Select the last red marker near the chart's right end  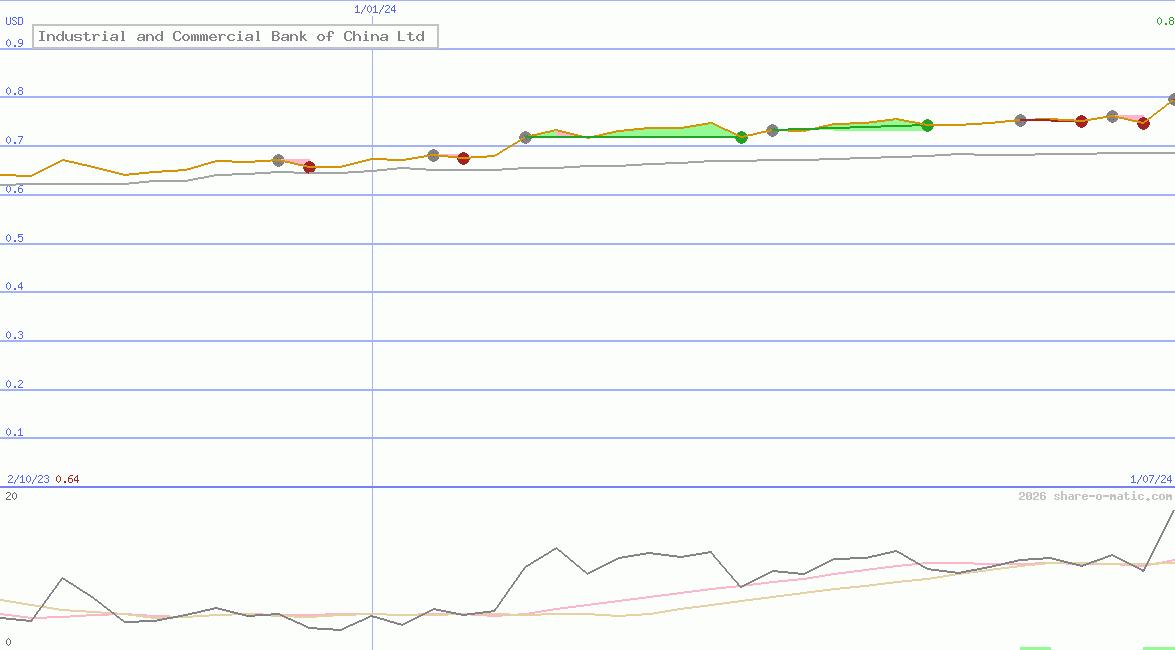[1143, 124]
